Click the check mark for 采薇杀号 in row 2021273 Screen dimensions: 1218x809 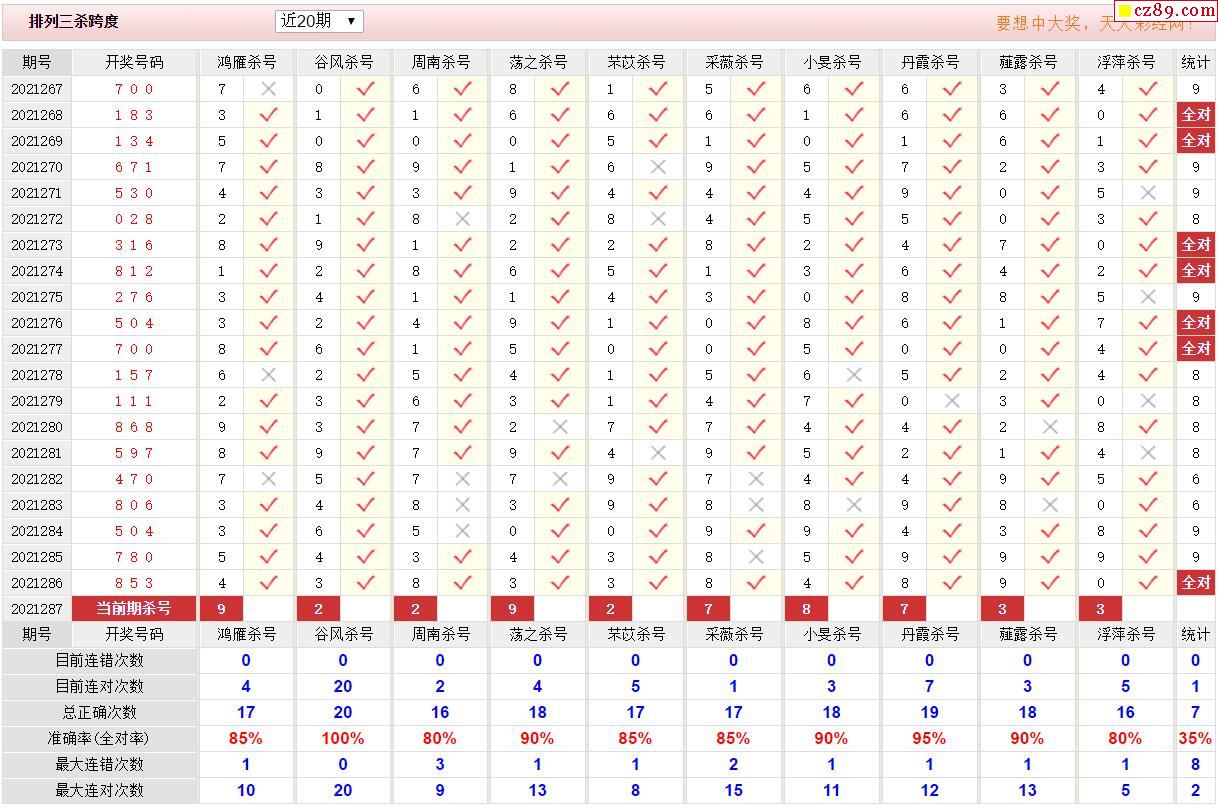pos(756,245)
